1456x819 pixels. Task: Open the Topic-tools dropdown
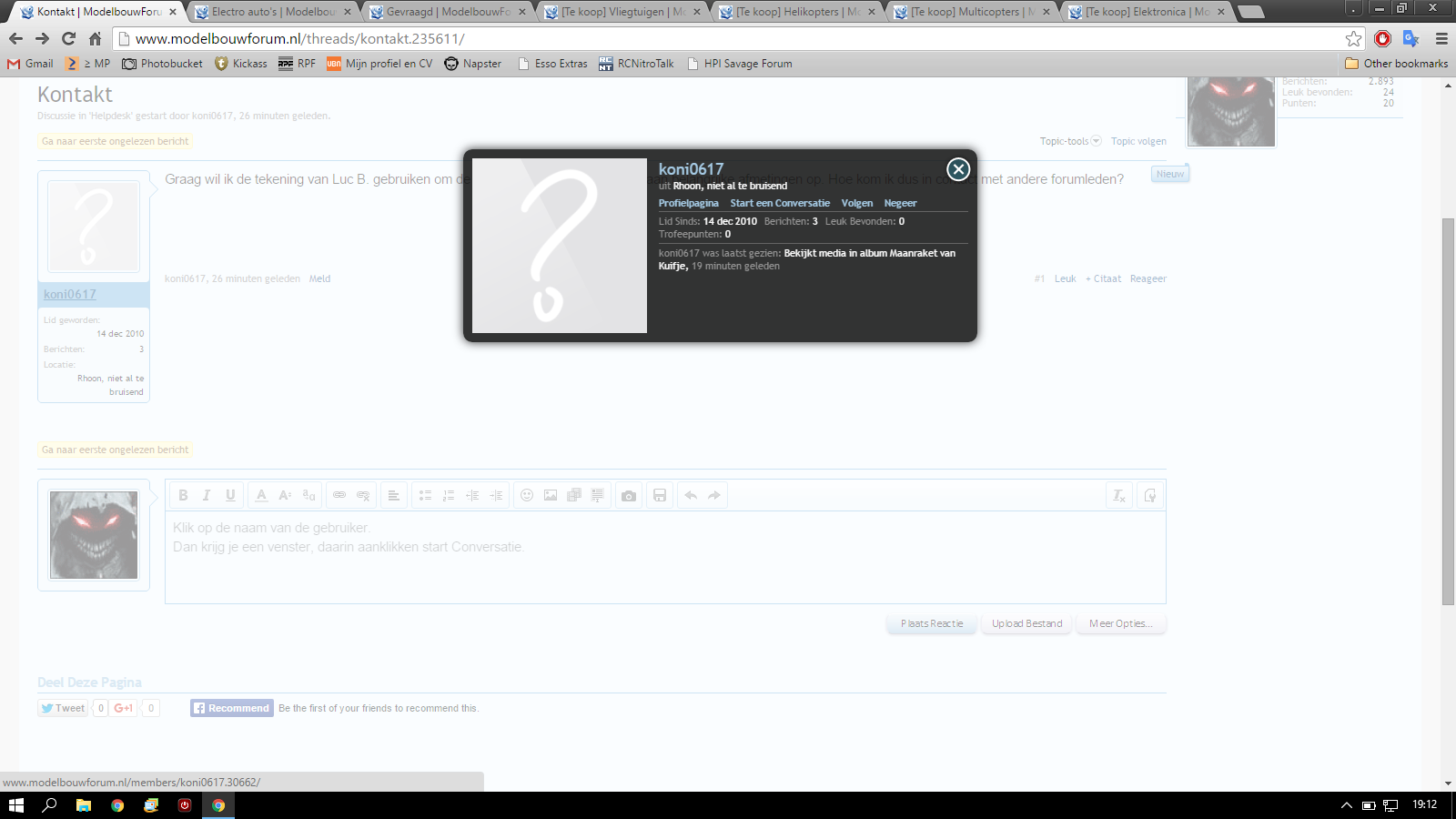[x=1070, y=141]
